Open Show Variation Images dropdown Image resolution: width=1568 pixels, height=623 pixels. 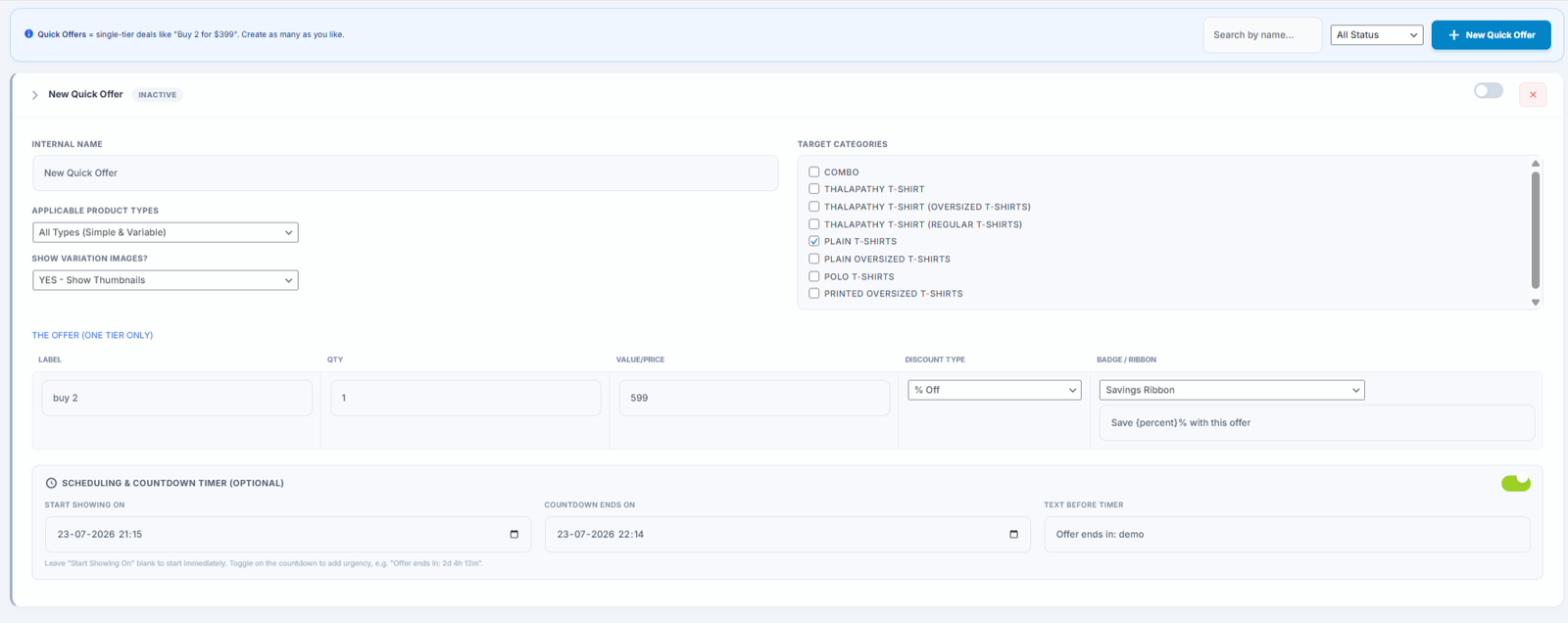[x=165, y=280]
